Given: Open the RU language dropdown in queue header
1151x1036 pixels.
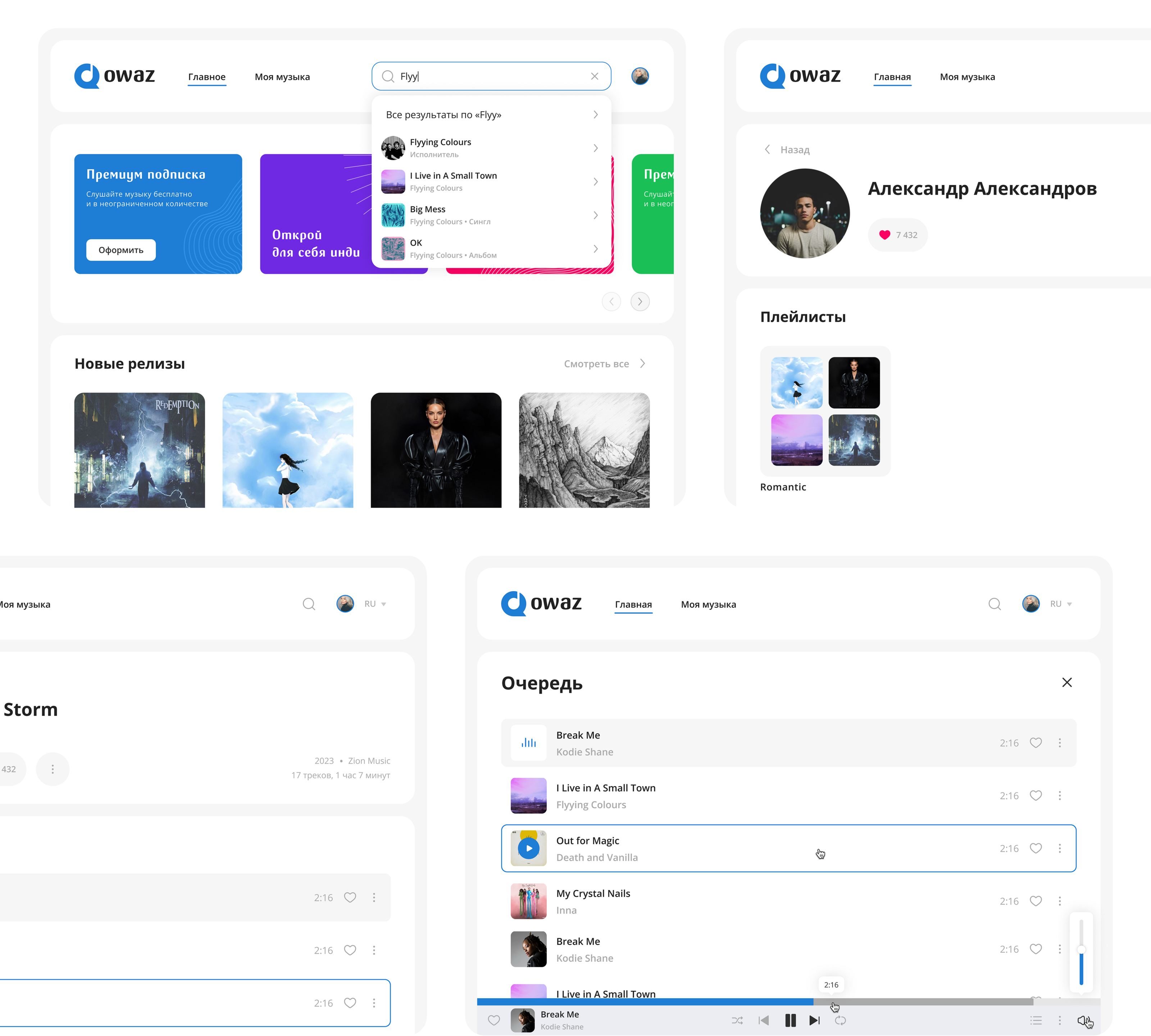Looking at the screenshot, I should 1061,604.
